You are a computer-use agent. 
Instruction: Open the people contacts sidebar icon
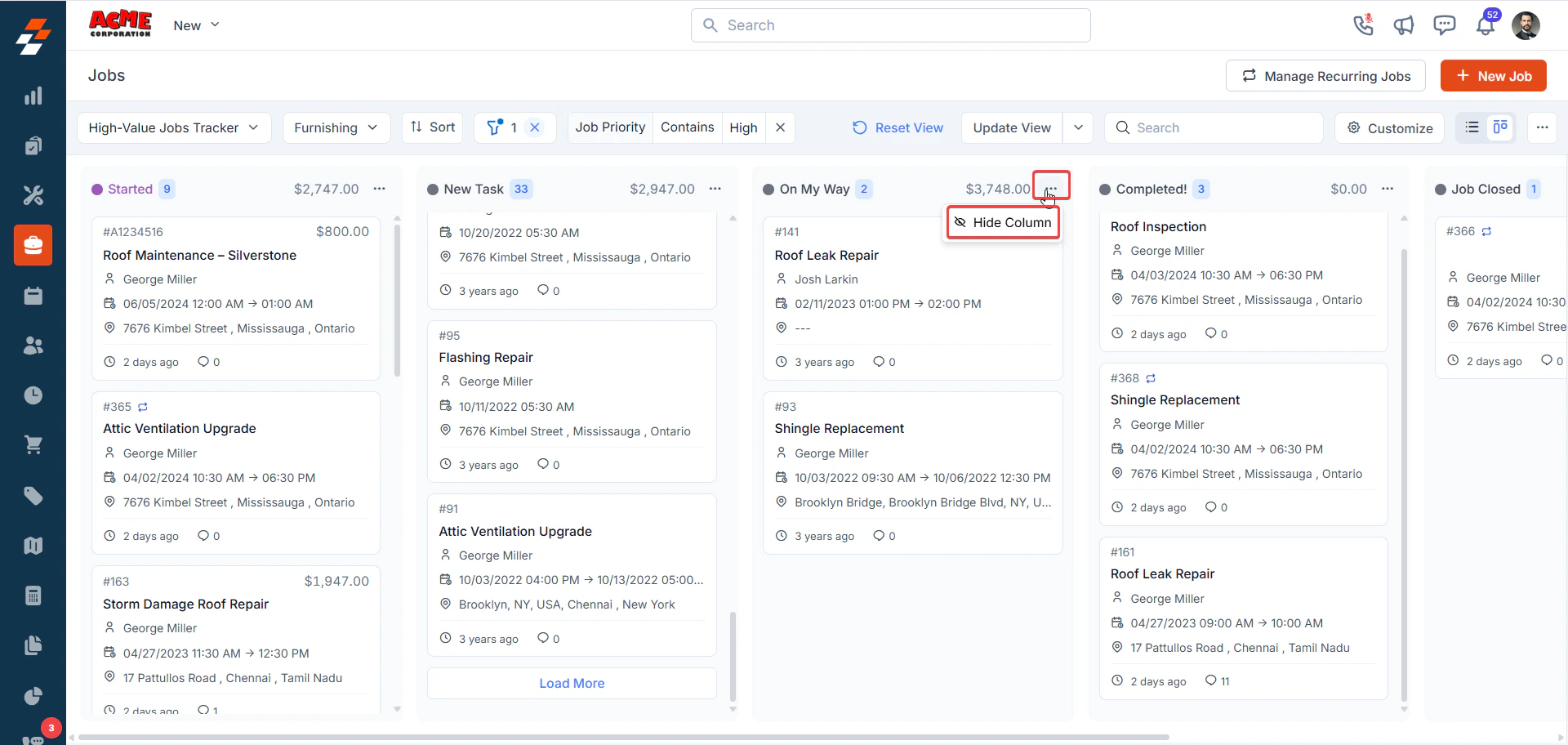tap(33, 346)
